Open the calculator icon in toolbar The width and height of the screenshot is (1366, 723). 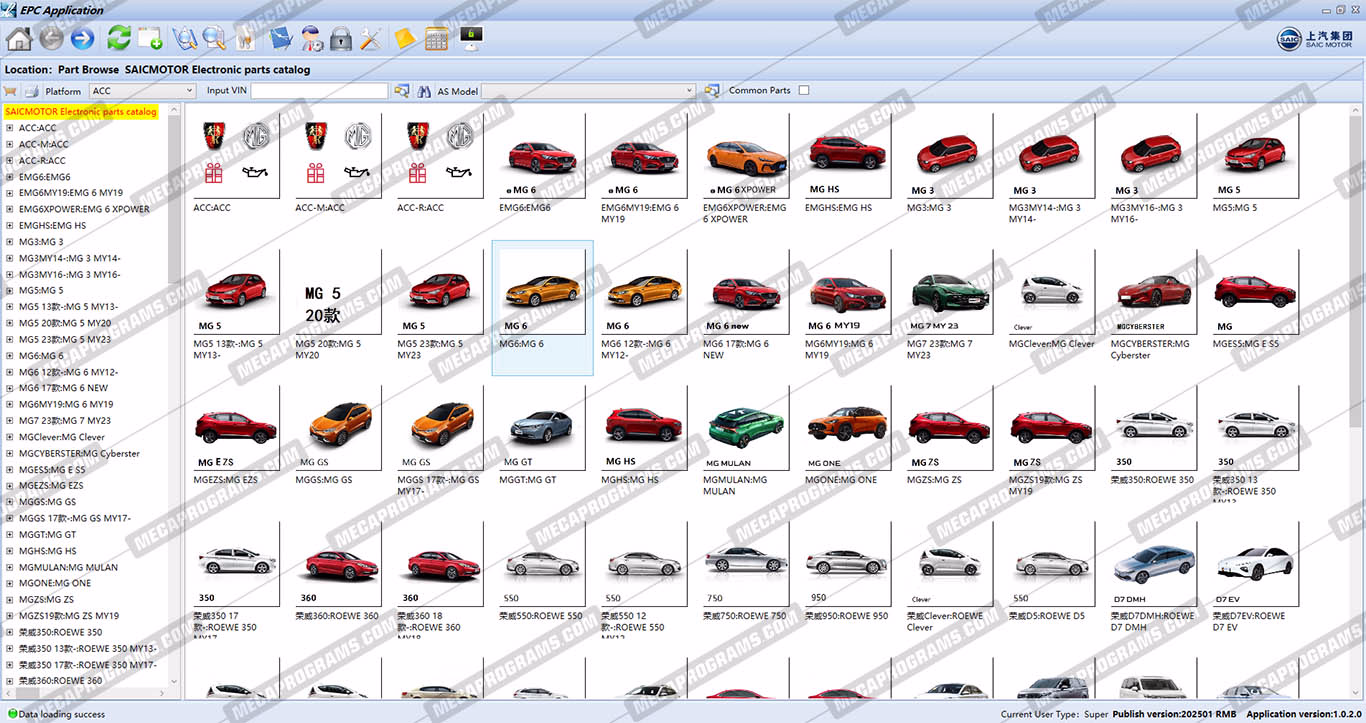point(436,39)
